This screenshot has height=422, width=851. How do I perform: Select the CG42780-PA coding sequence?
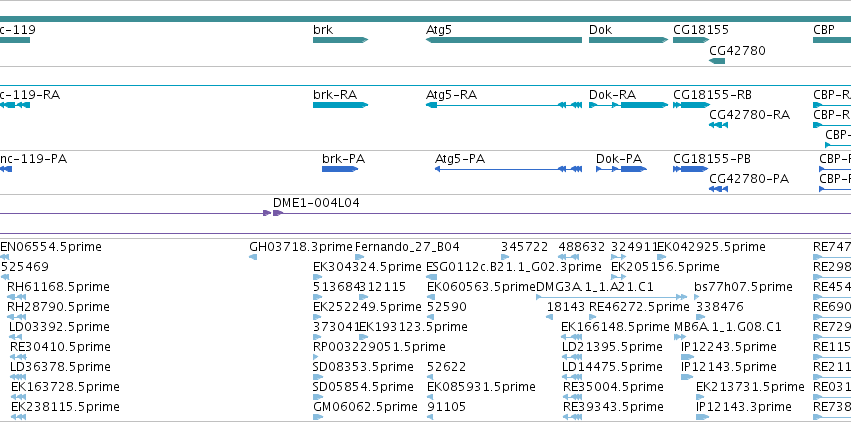(718, 189)
